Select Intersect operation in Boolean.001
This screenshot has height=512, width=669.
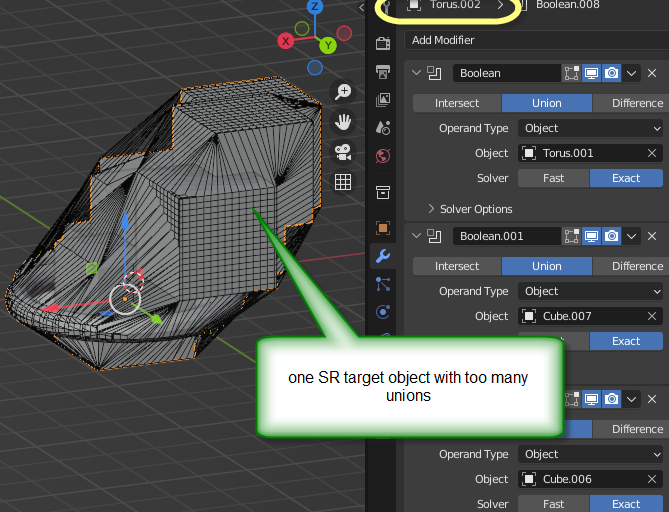coord(457,266)
